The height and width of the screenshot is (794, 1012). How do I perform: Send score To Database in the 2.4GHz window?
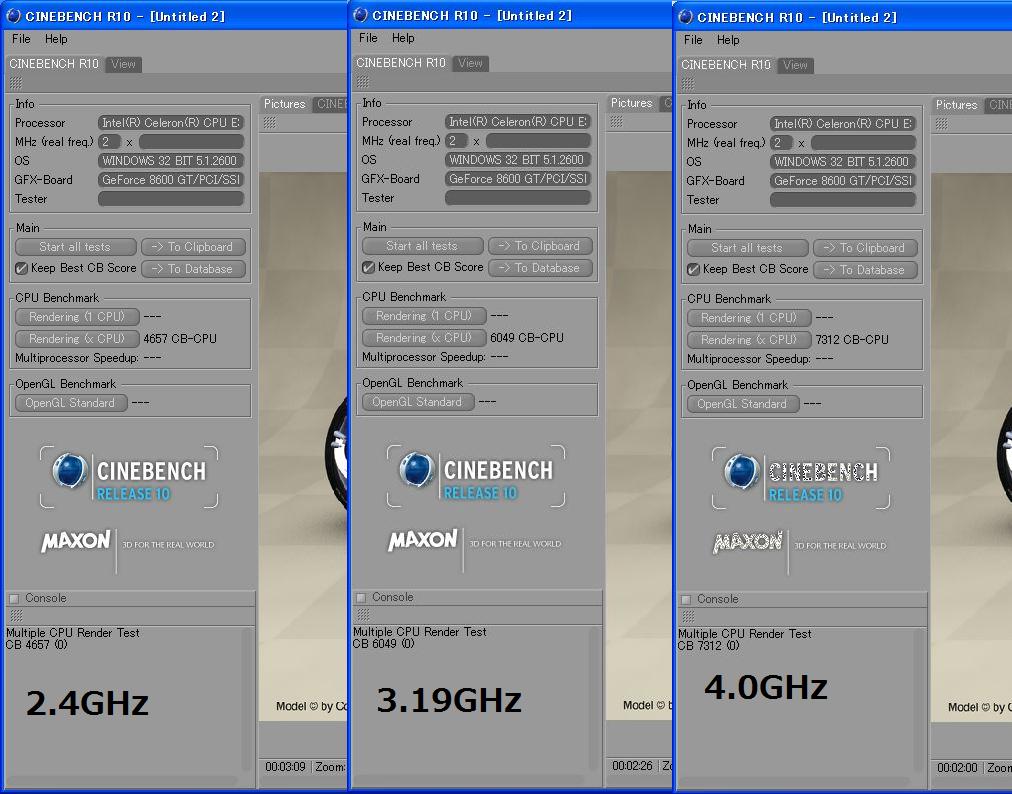[x=194, y=269]
